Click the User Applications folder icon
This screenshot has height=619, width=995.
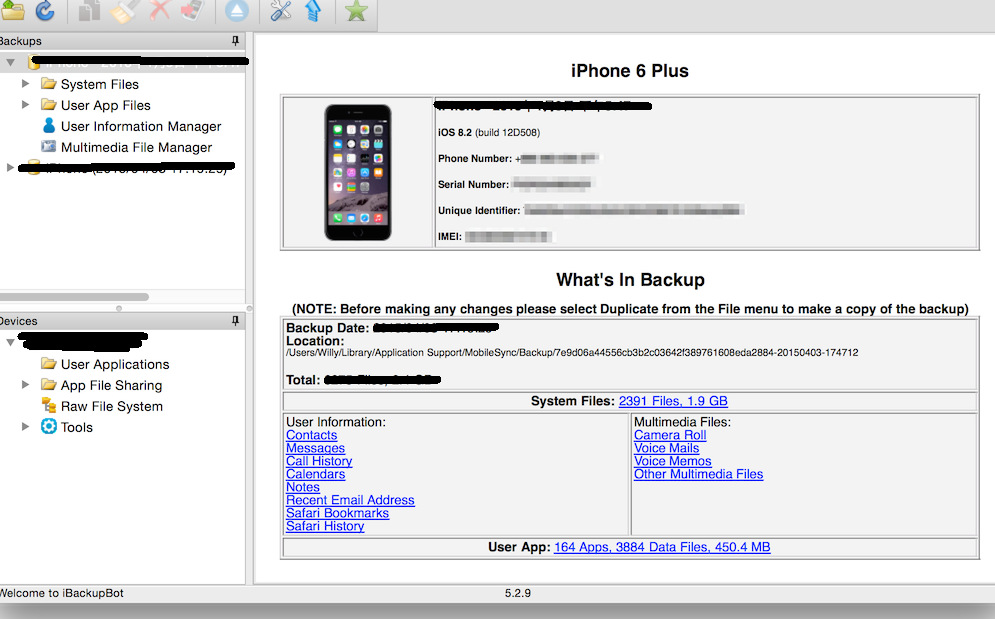point(49,364)
